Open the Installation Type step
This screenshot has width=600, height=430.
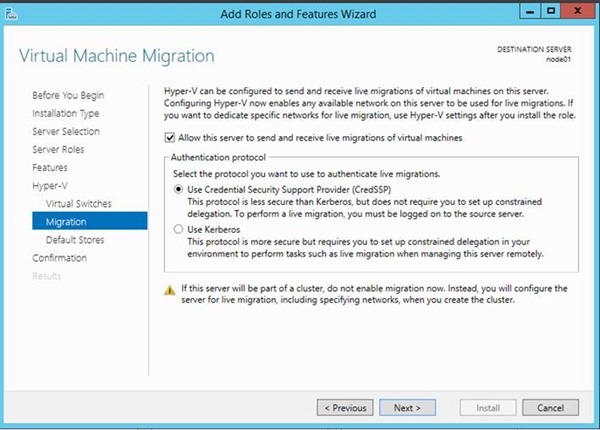67,113
